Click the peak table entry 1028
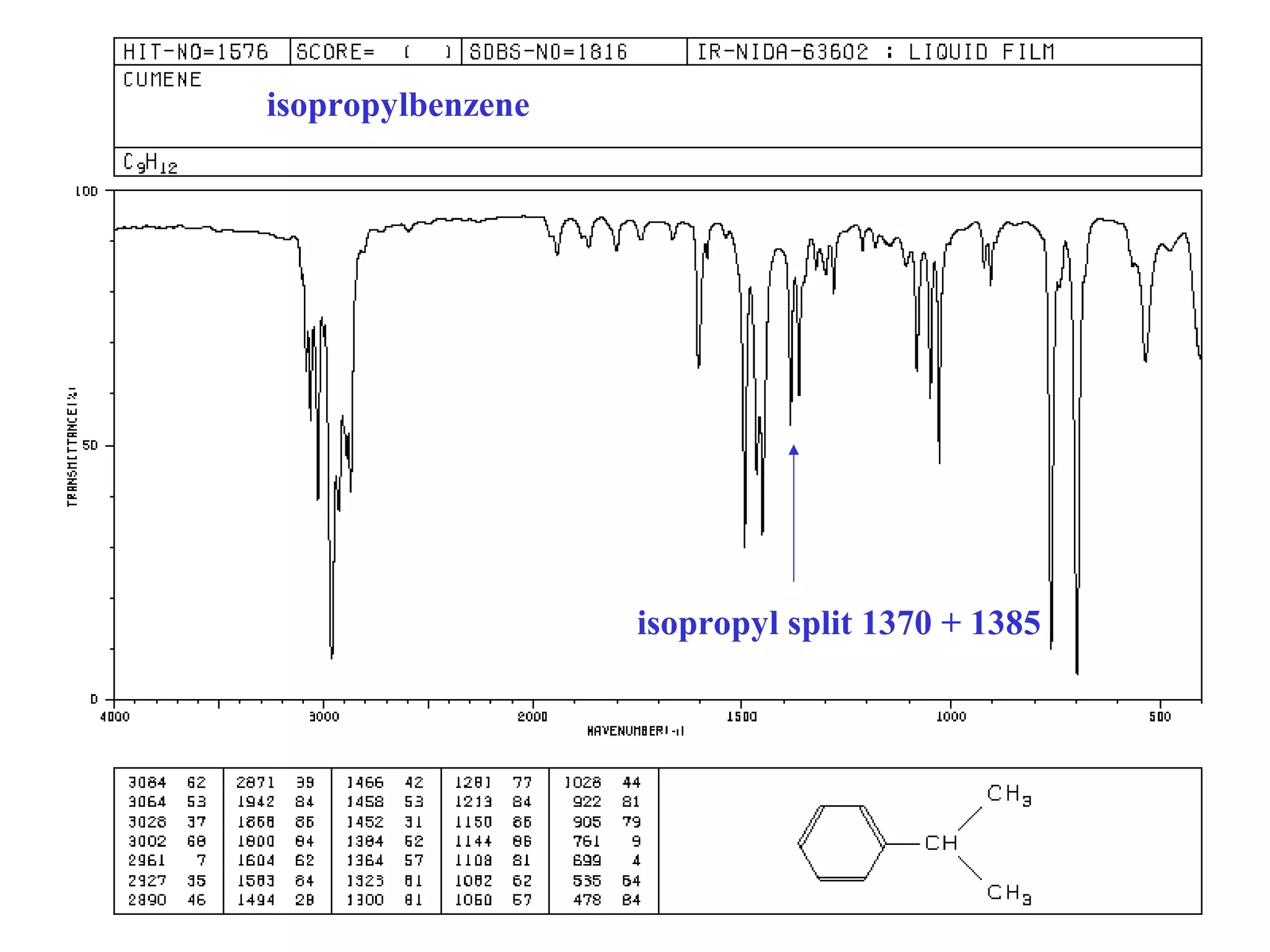Screen dimensions: 1270x952 click(582, 783)
